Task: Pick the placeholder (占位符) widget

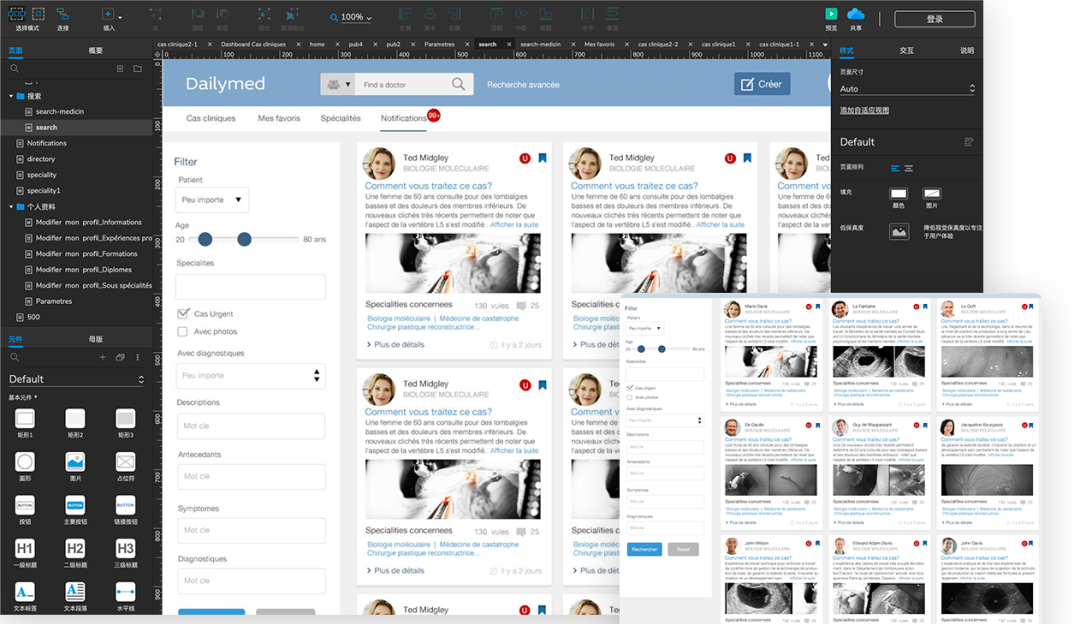Action: click(x=125, y=462)
